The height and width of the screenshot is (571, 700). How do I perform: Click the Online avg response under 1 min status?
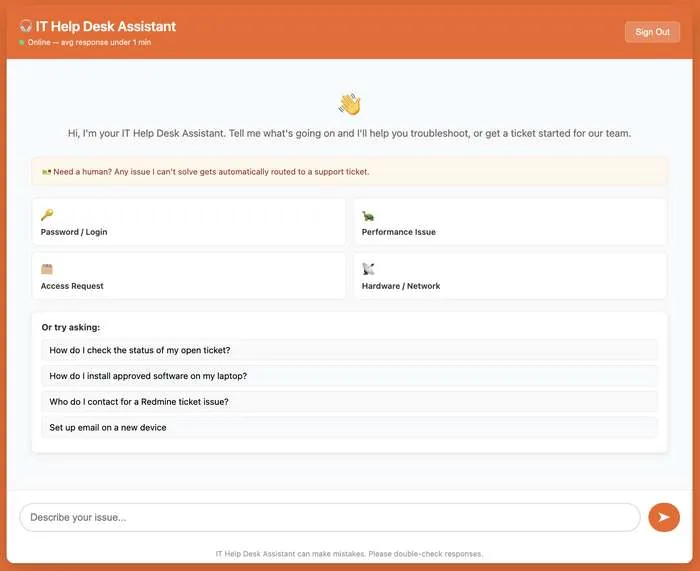[89, 42]
